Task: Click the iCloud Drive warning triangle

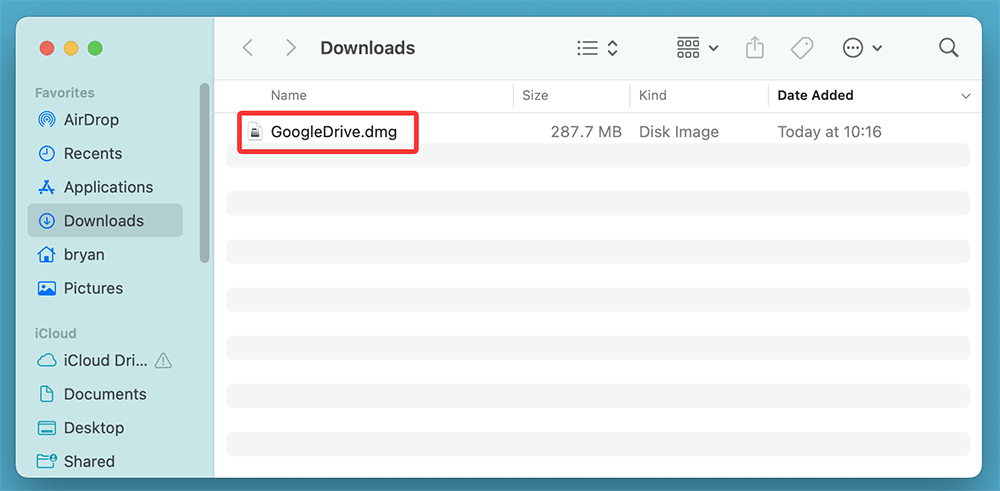Action: (x=163, y=360)
